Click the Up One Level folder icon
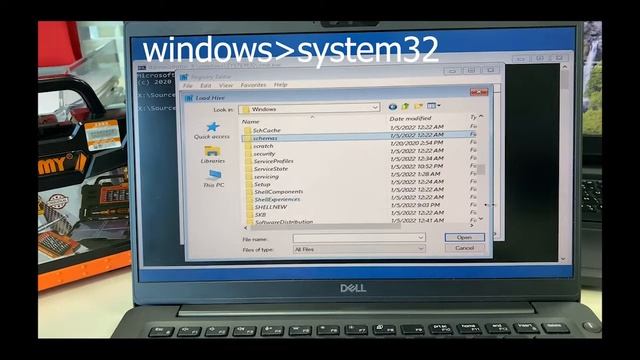 [x=405, y=107]
